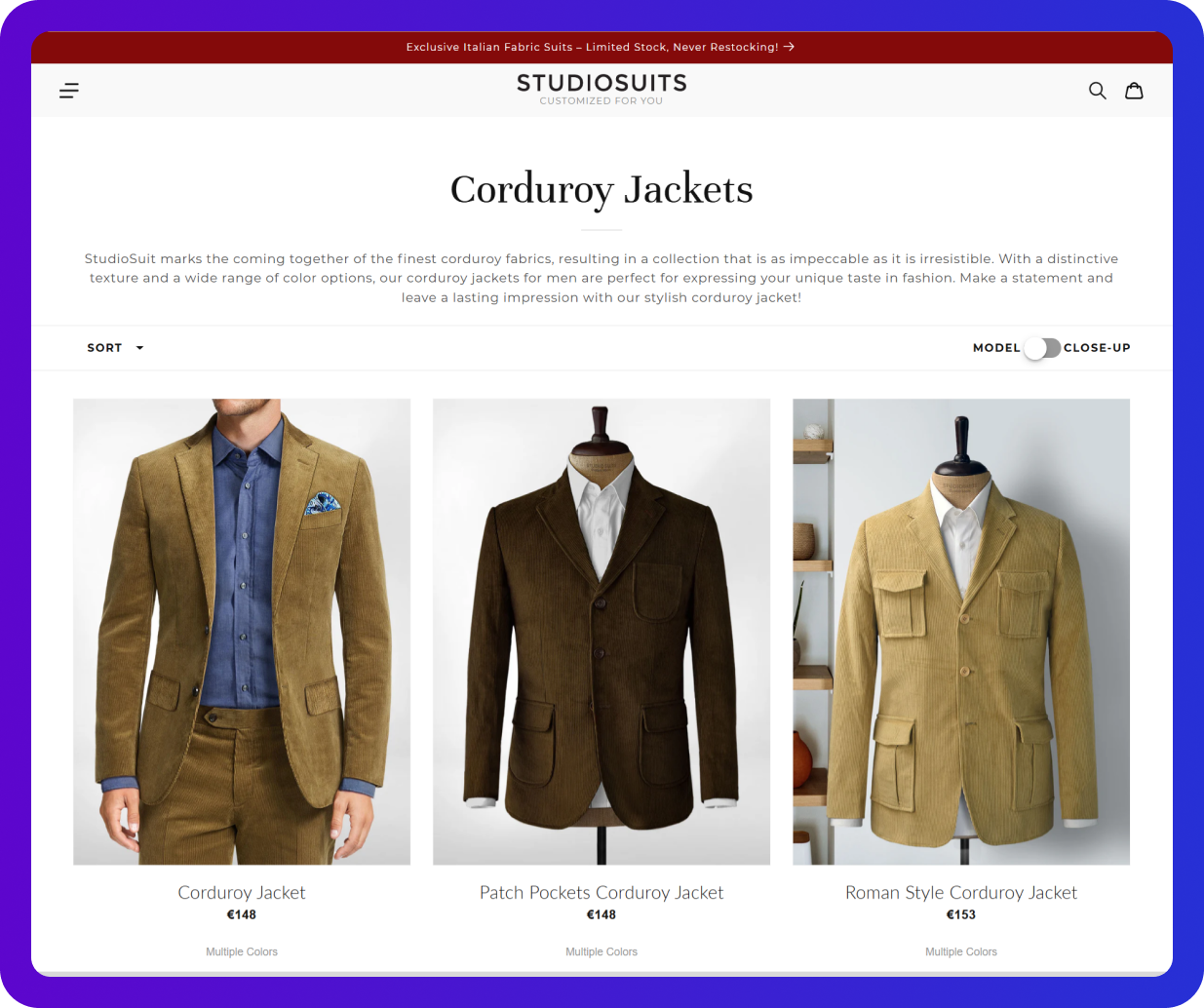Open the Patch Pockets Corduroy Jacket link

[602, 892]
